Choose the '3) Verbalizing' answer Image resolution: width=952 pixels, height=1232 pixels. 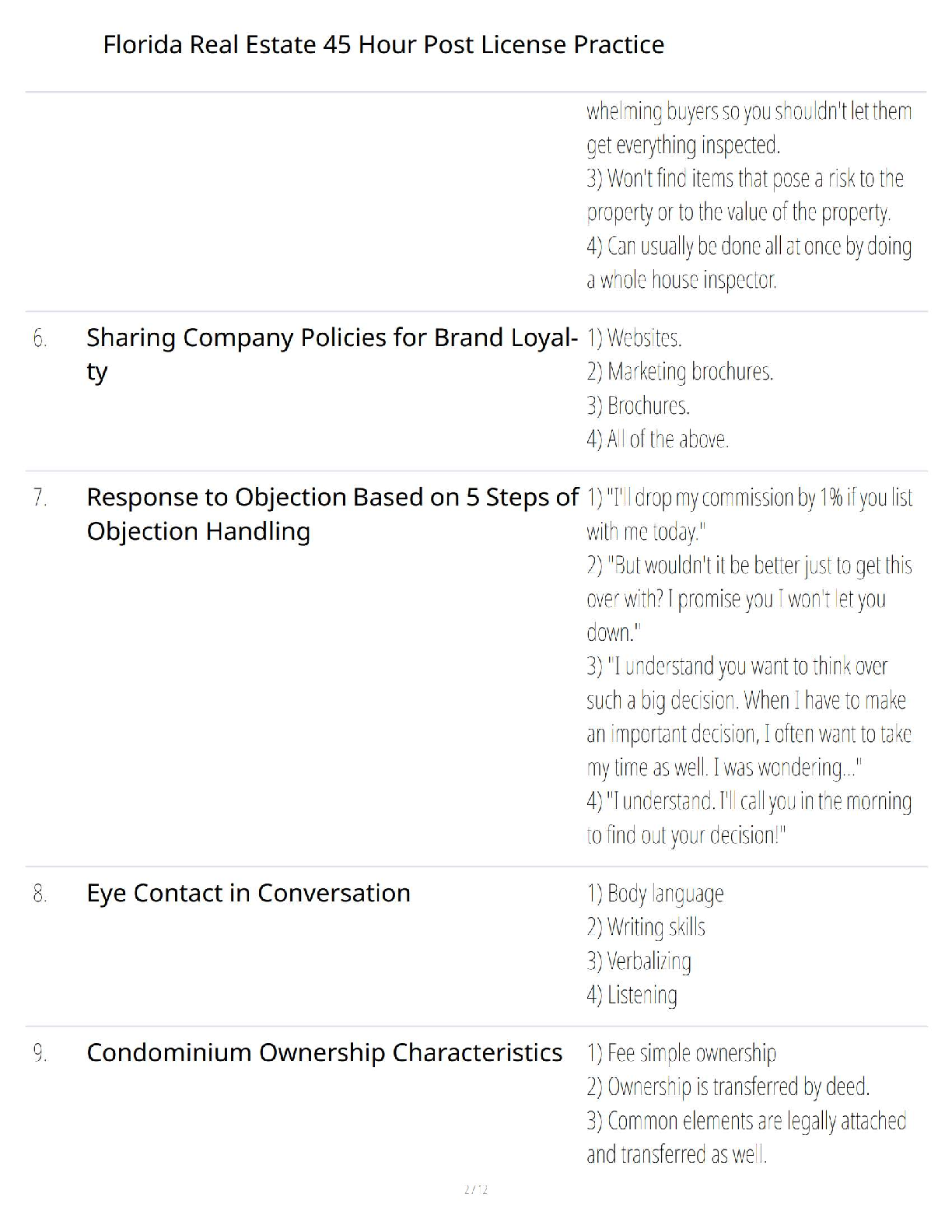pos(639,961)
